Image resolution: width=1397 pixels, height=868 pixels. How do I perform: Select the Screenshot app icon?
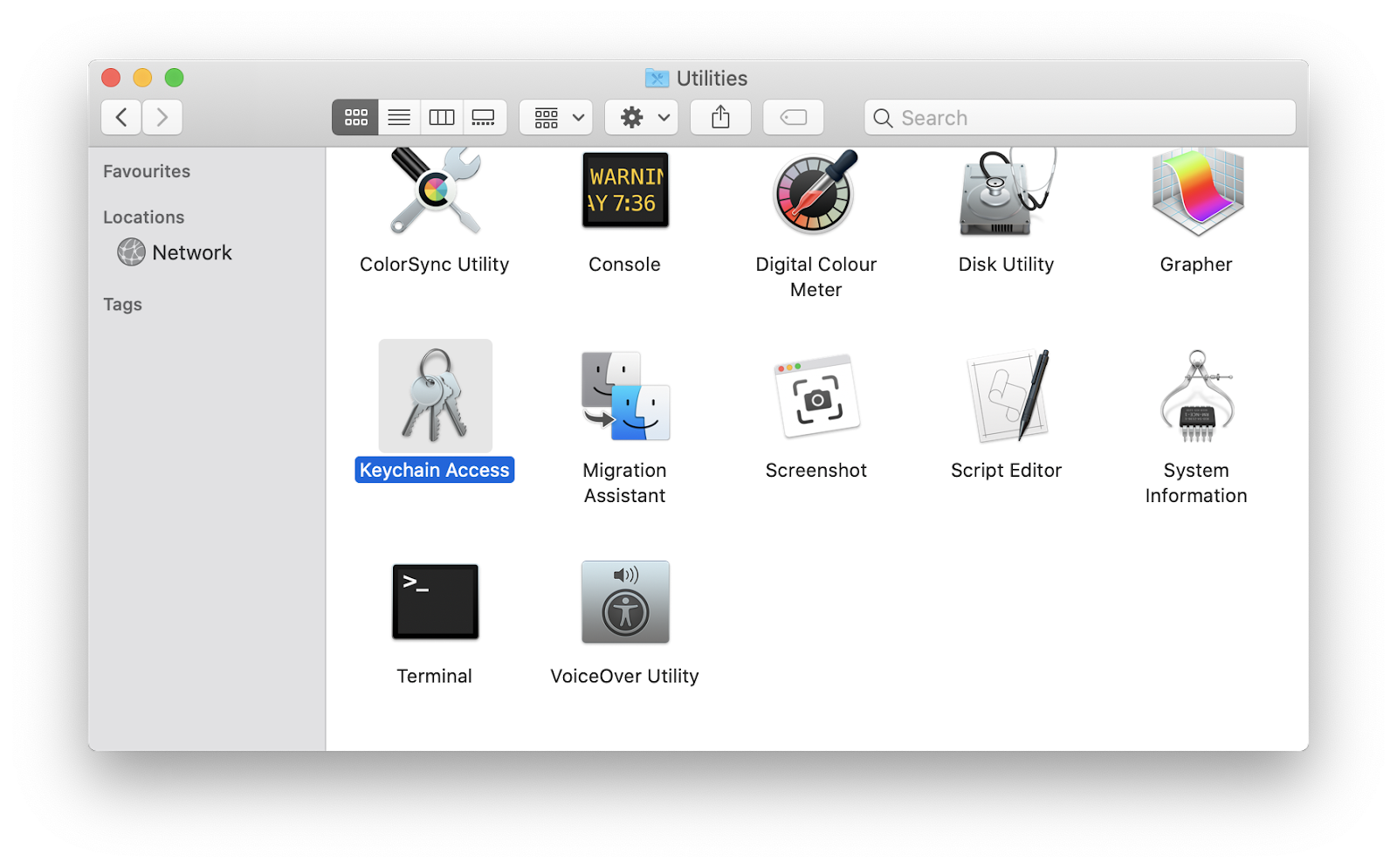[x=816, y=396]
